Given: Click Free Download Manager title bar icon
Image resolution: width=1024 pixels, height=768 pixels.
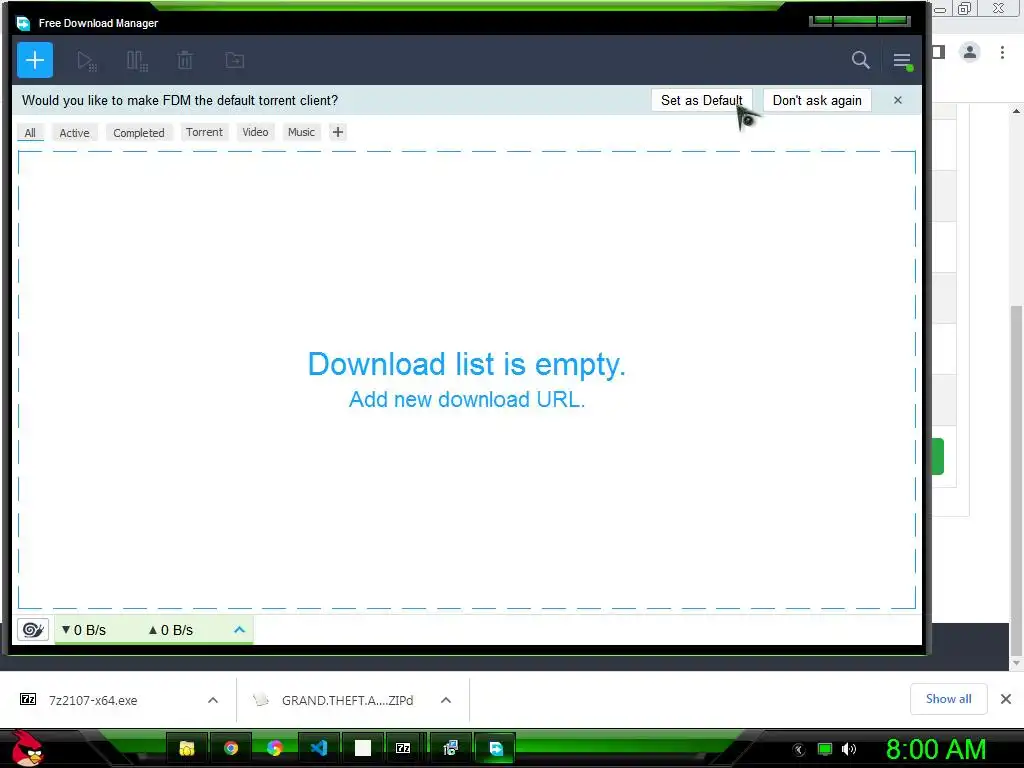Looking at the screenshot, I should pyautogui.click(x=23, y=24).
